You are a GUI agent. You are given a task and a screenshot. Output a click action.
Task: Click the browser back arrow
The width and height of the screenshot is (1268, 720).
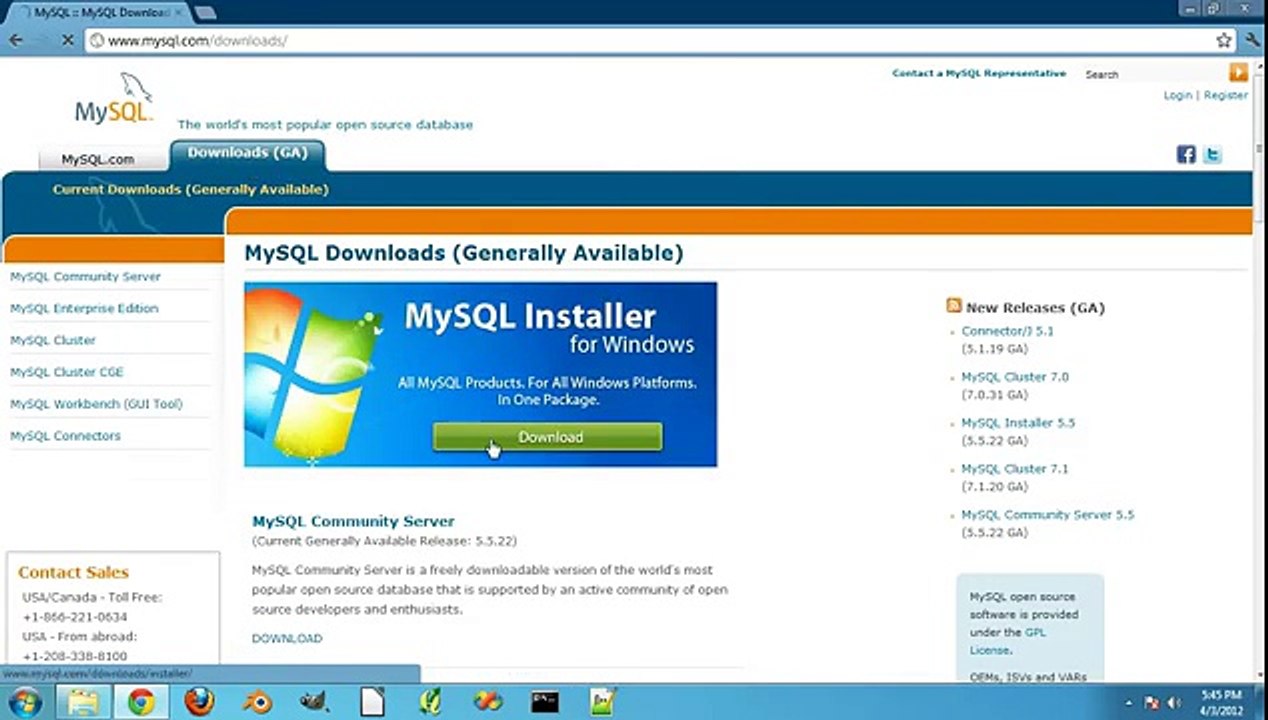(17, 41)
